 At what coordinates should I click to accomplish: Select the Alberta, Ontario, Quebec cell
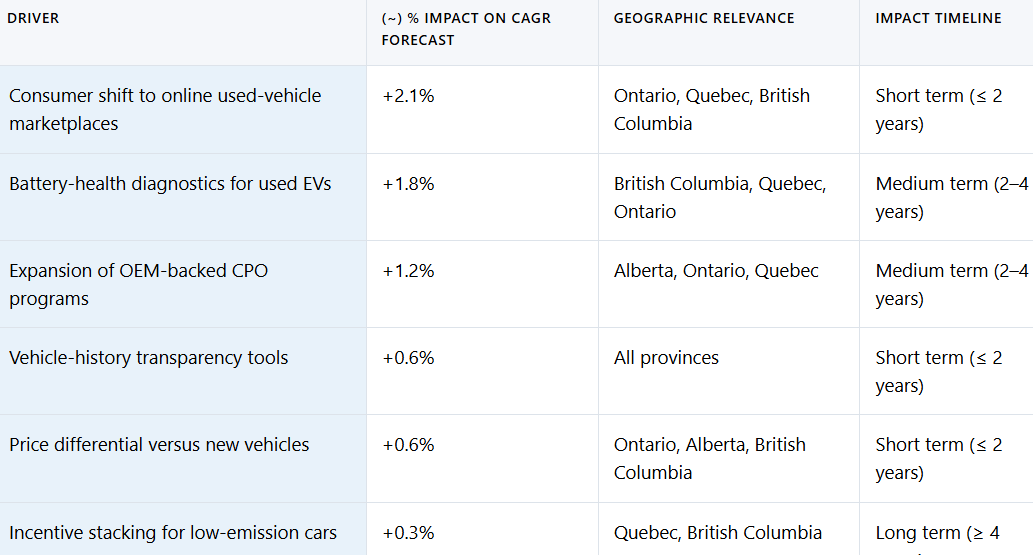[x=716, y=271]
